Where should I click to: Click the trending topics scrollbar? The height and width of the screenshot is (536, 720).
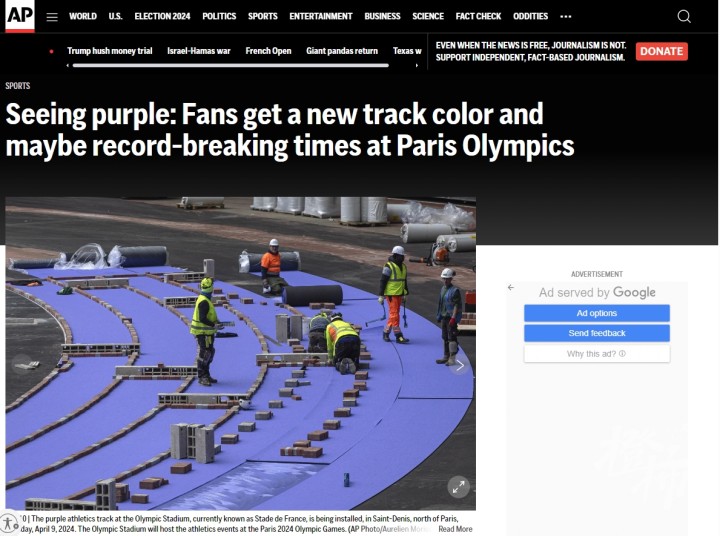[231, 66]
